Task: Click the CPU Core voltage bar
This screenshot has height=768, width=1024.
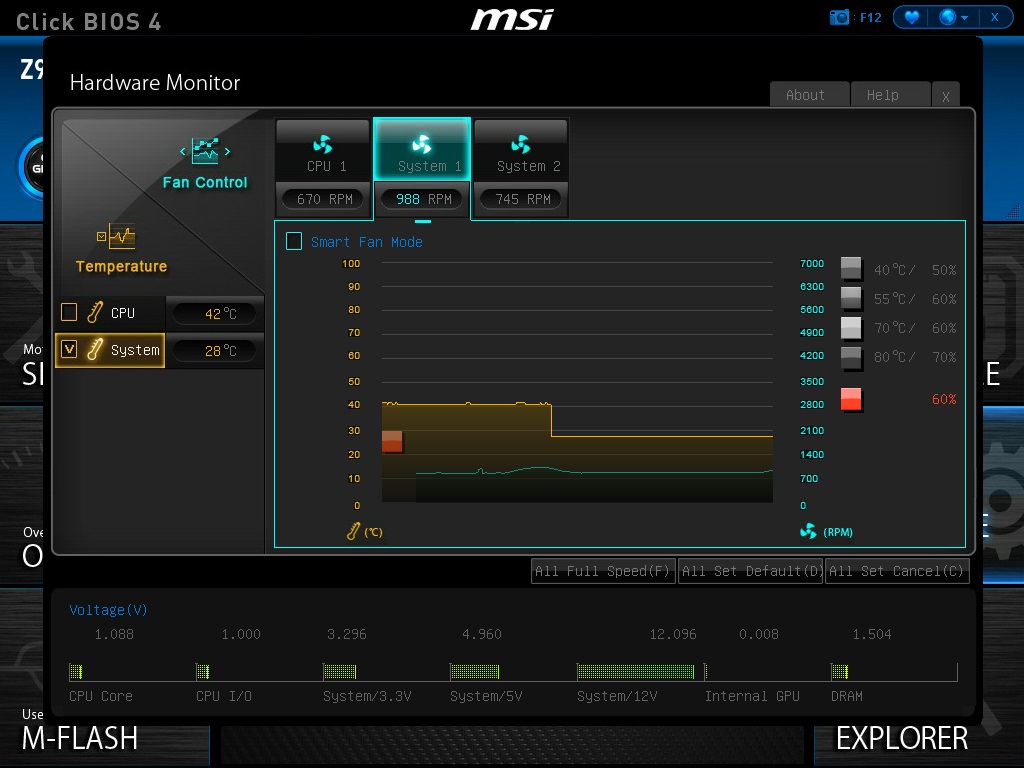Action: 76,671
